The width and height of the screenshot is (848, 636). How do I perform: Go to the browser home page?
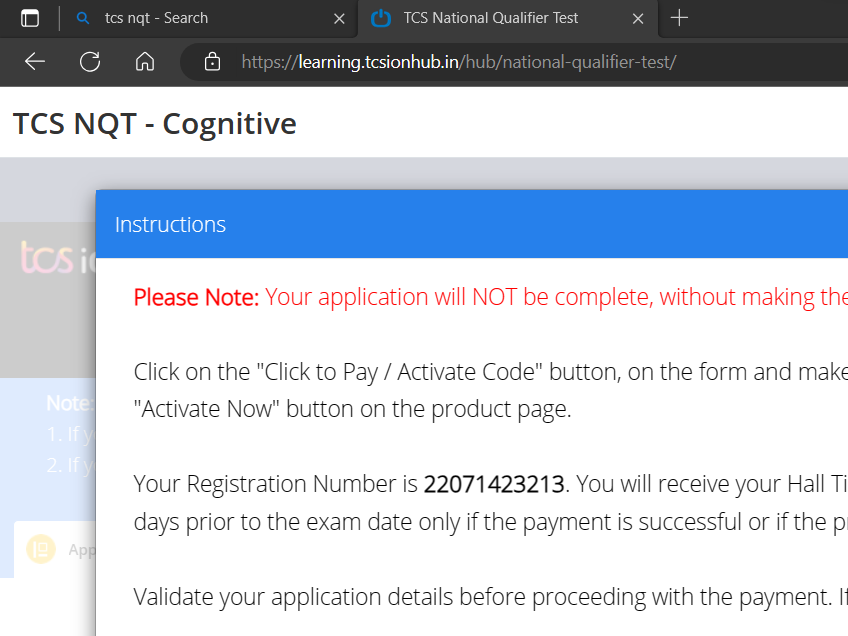coord(145,62)
